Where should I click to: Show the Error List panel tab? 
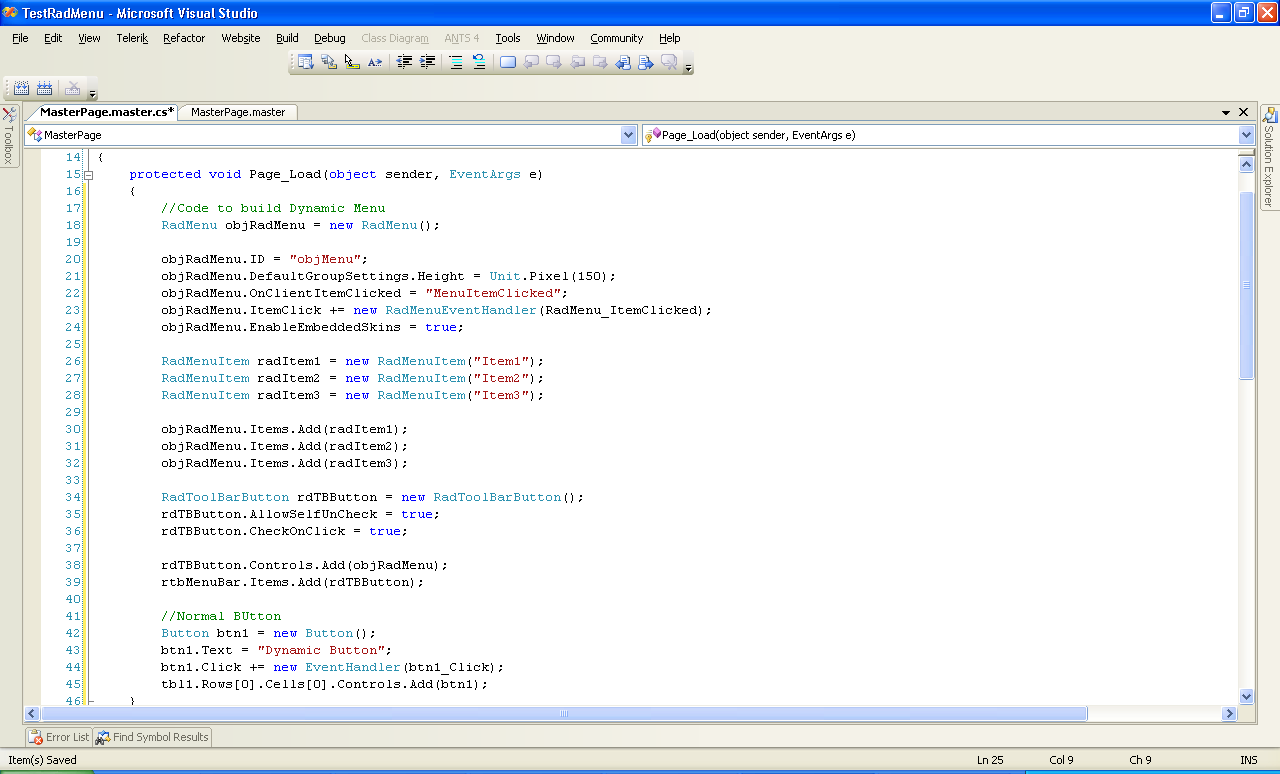59,737
